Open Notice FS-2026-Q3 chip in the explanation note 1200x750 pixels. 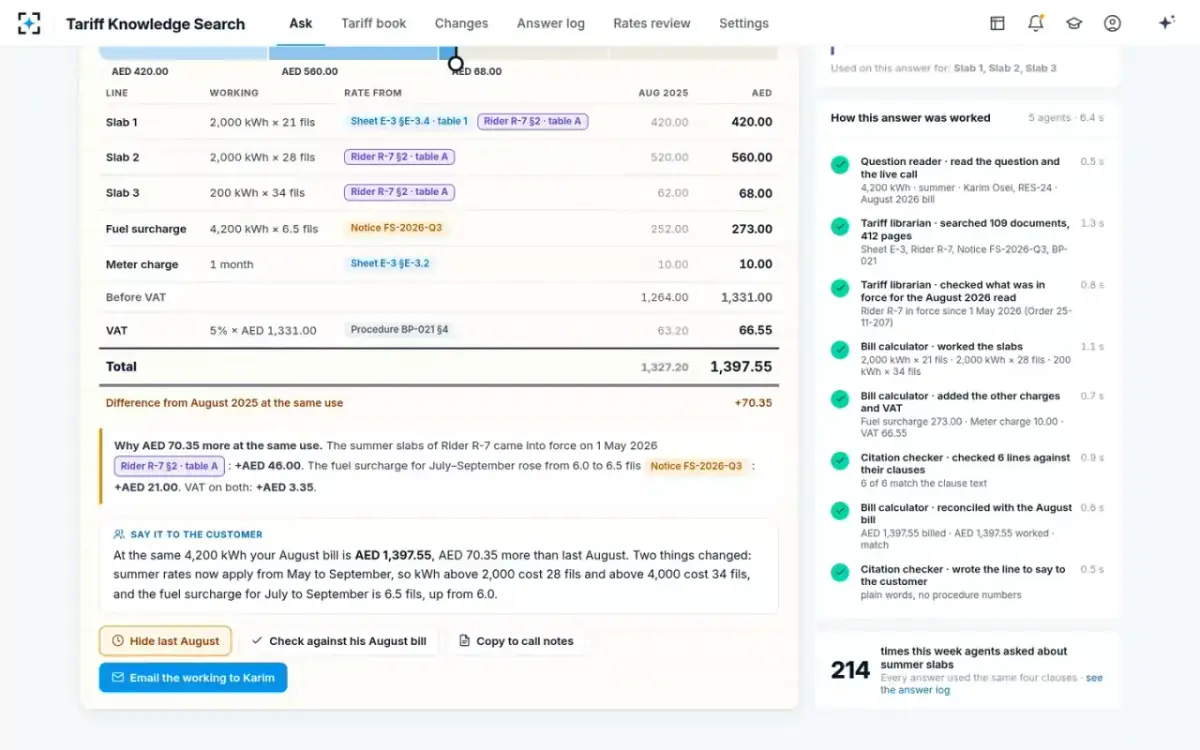(697, 466)
